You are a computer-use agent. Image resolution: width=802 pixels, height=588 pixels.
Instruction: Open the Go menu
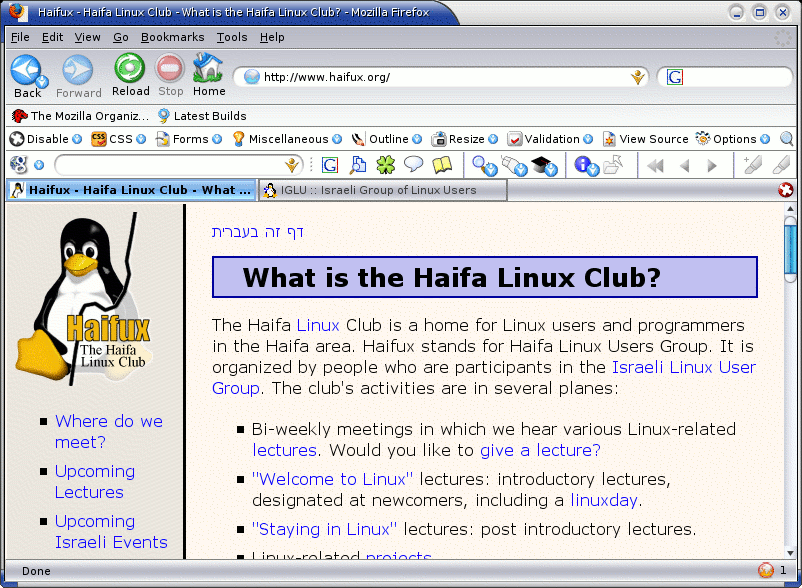[x=121, y=37]
